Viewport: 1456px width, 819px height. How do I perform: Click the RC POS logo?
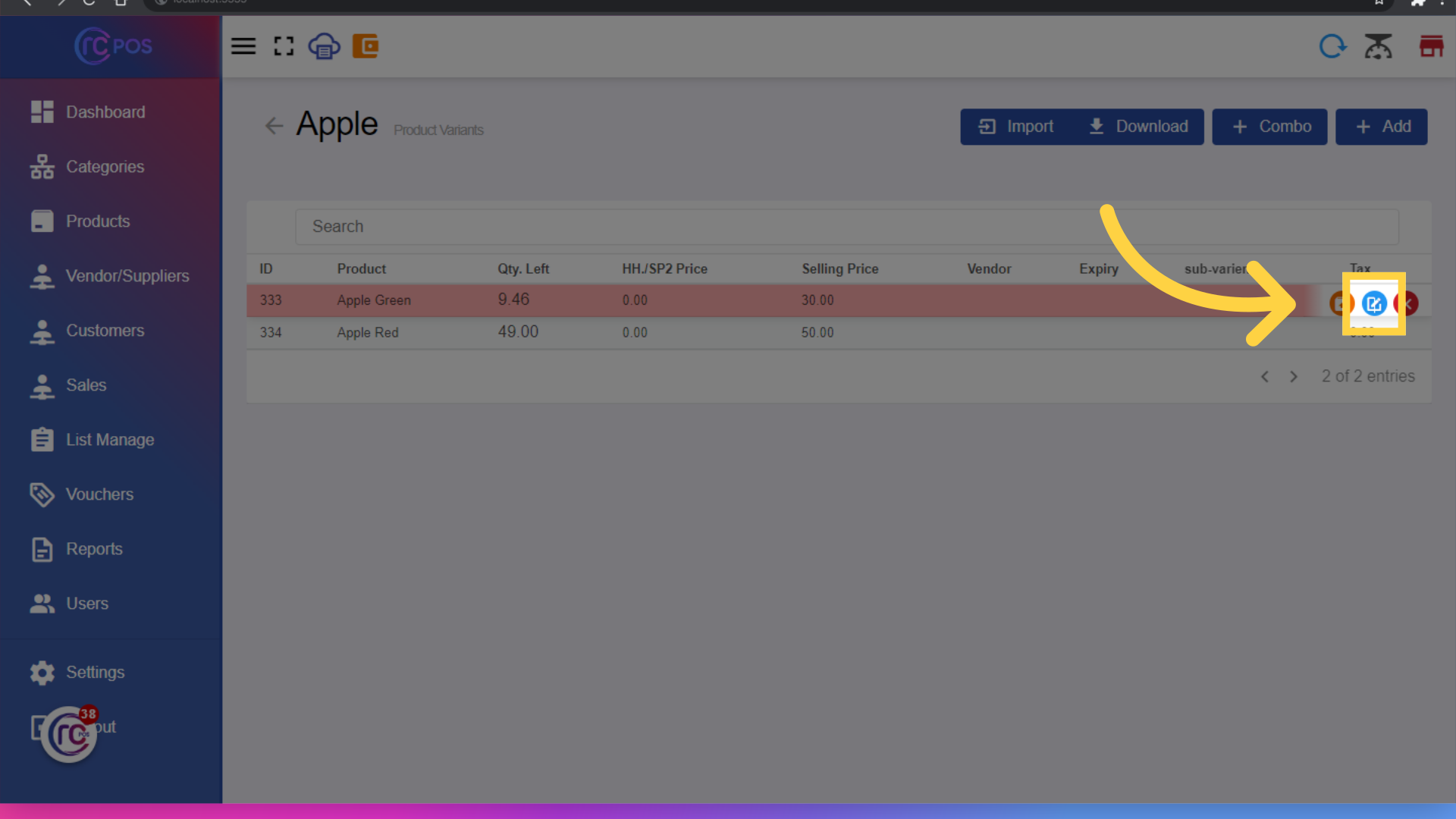[114, 46]
